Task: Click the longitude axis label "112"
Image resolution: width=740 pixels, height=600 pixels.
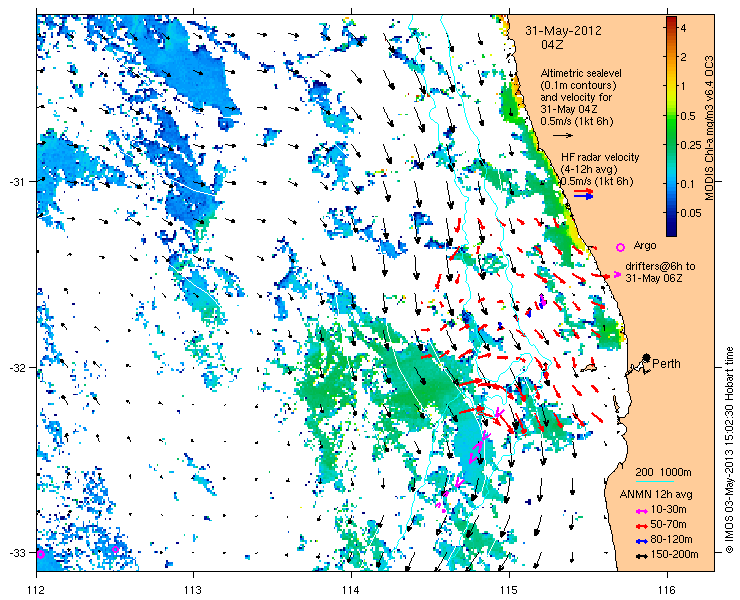Action: tap(36, 590)
